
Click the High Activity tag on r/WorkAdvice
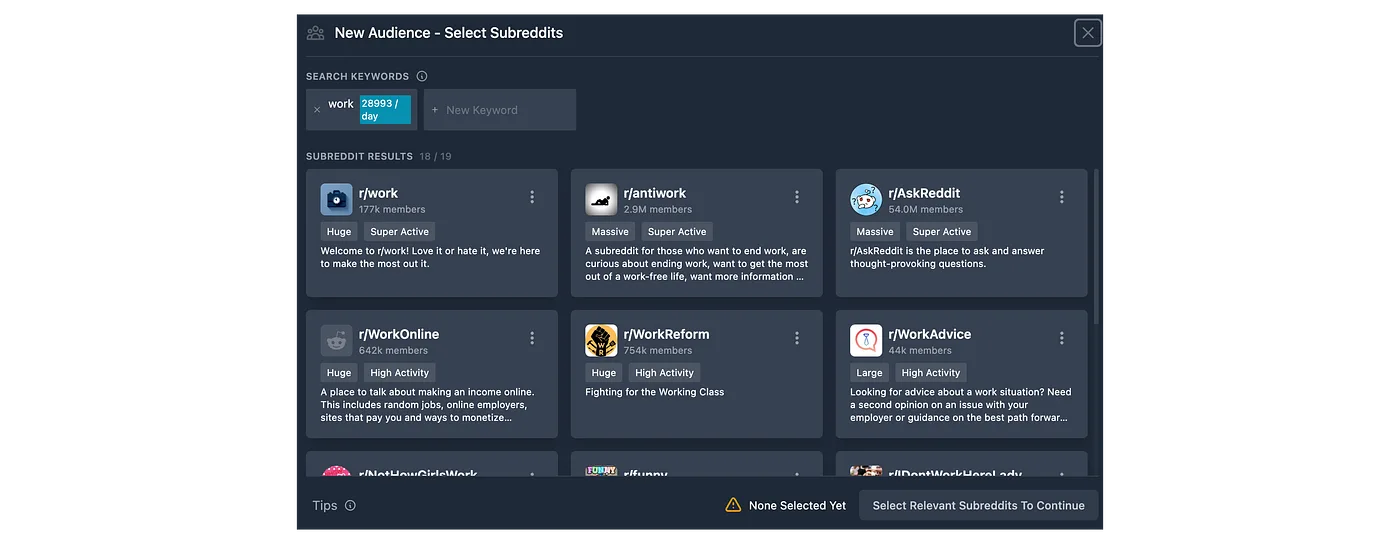point(931,373)
